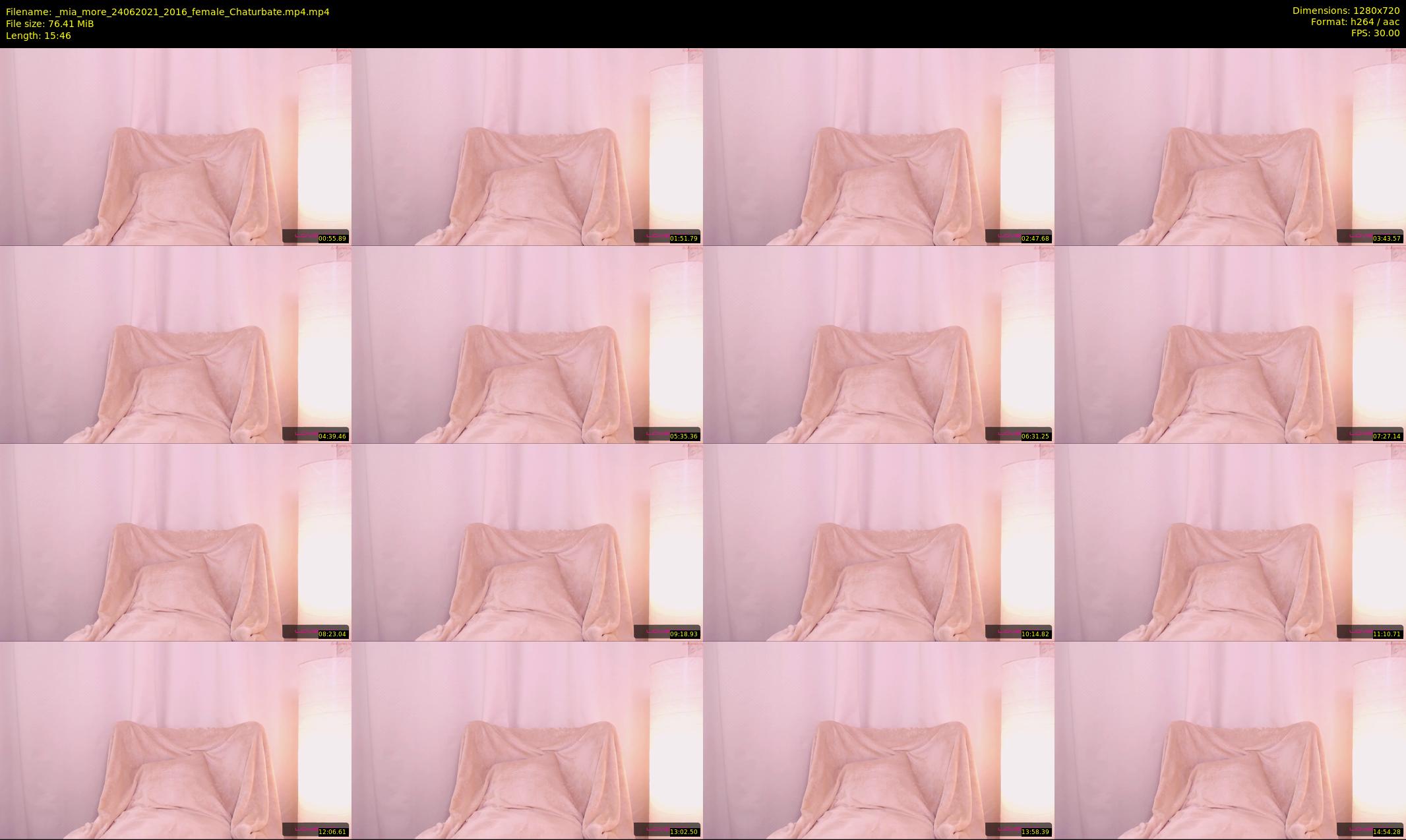This screenshot has width=1406, height=840.
Task: Open the last frame at 14:54.28
Action: pos(1230,740)
